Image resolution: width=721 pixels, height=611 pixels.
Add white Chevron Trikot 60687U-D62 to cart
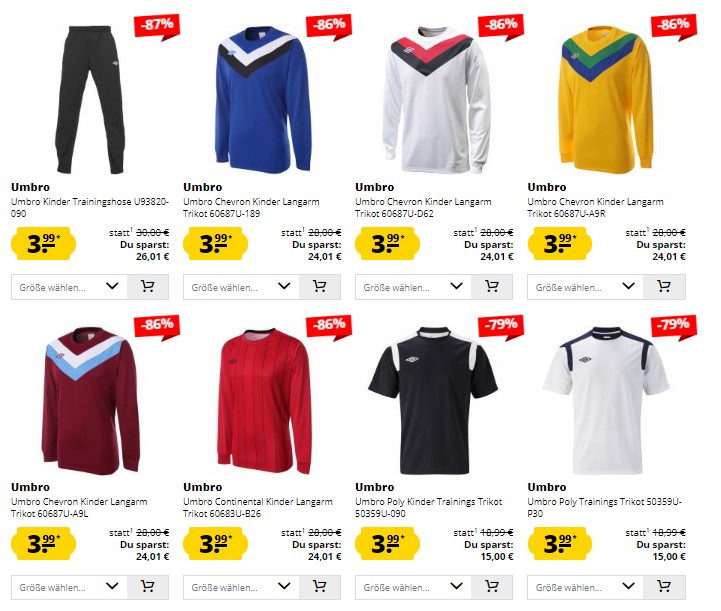[492, 287]
